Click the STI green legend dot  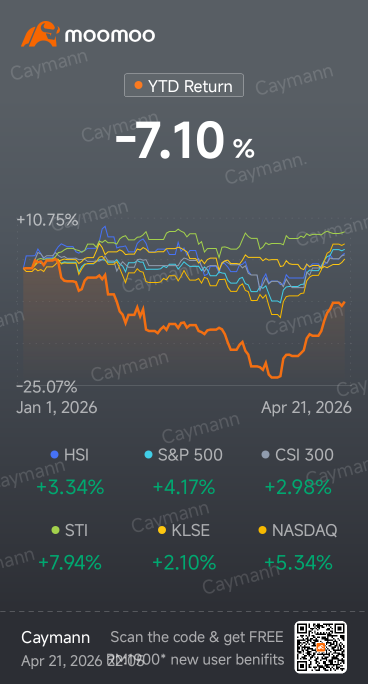(x=55, y=530)
